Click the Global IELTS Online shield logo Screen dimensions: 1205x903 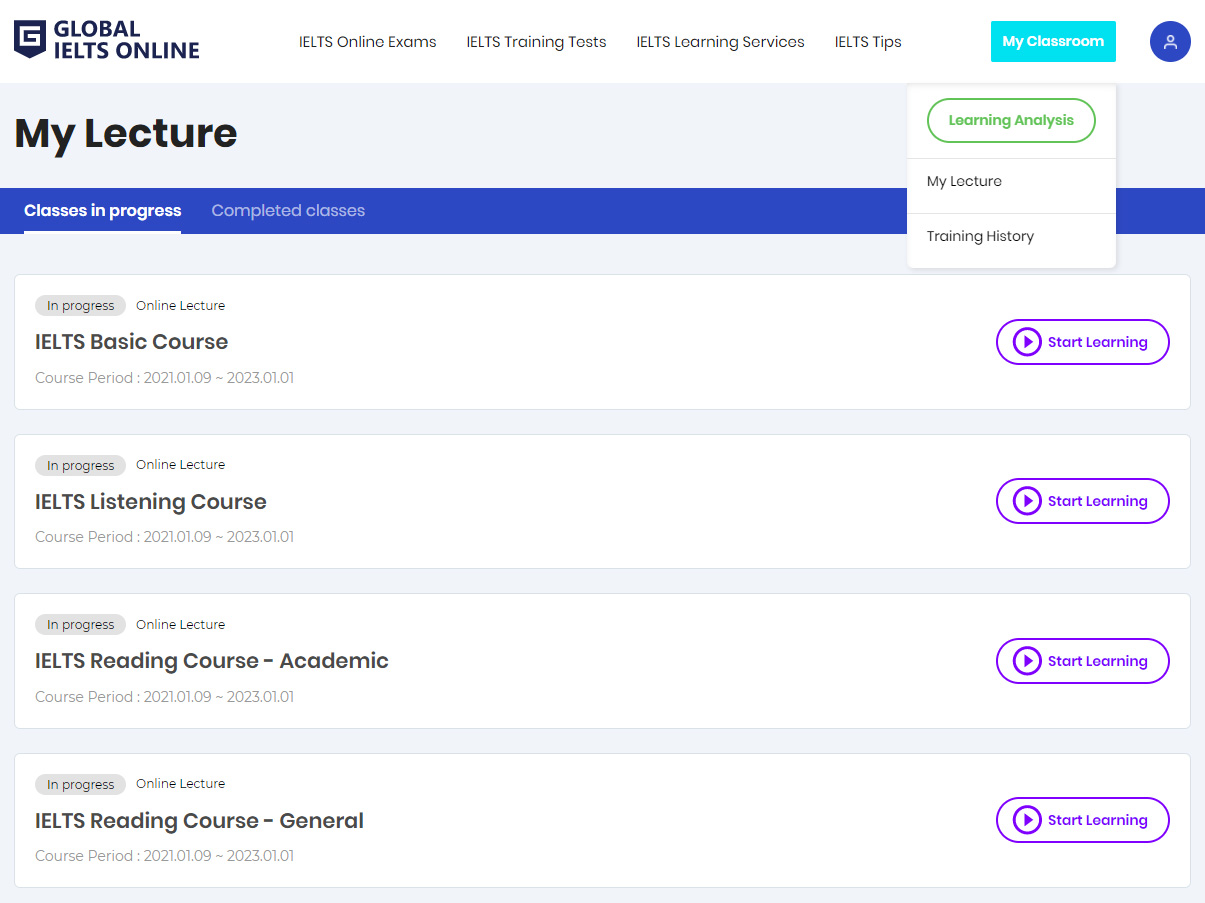[30, 39]
